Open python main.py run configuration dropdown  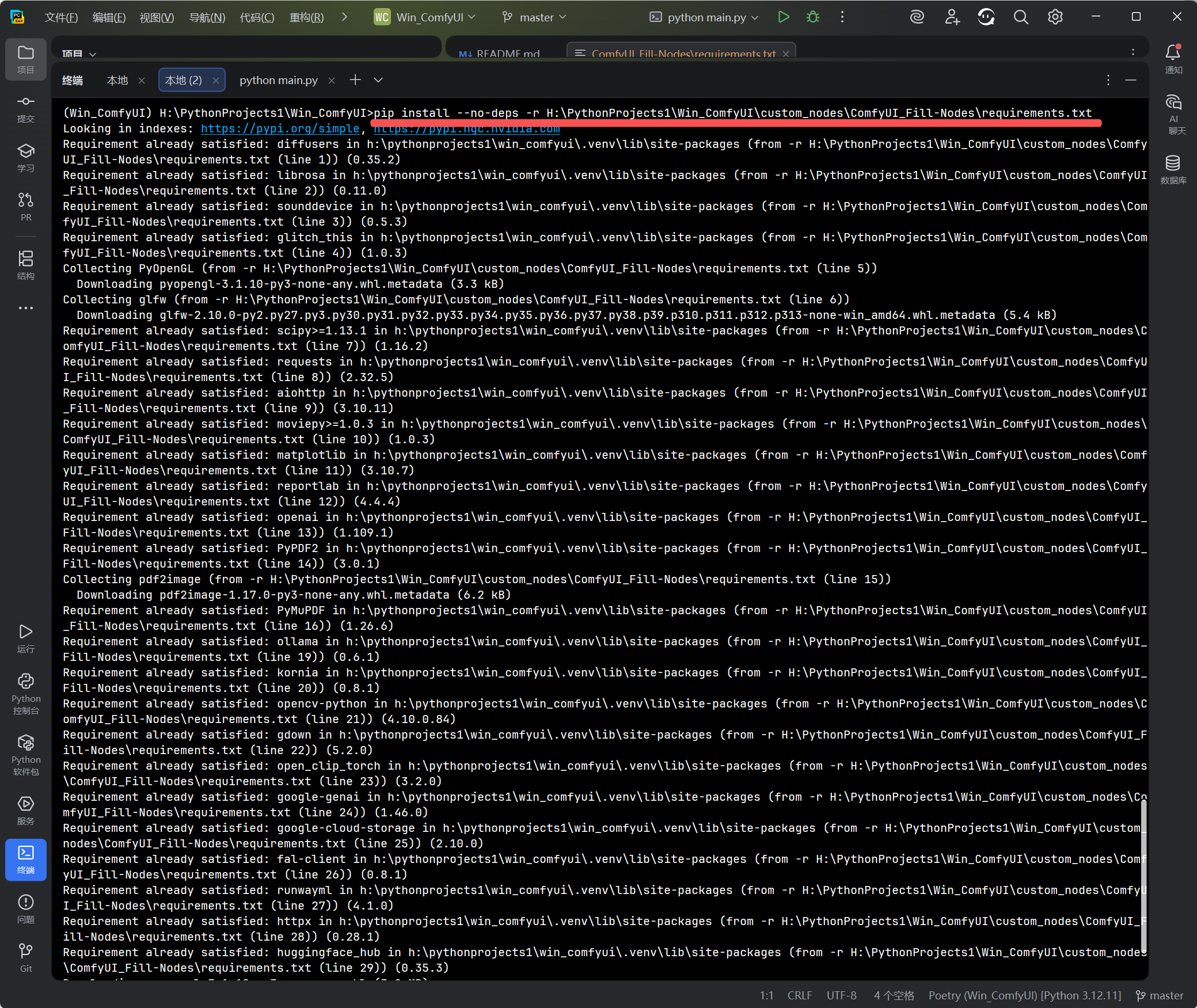tap(704, 17)
